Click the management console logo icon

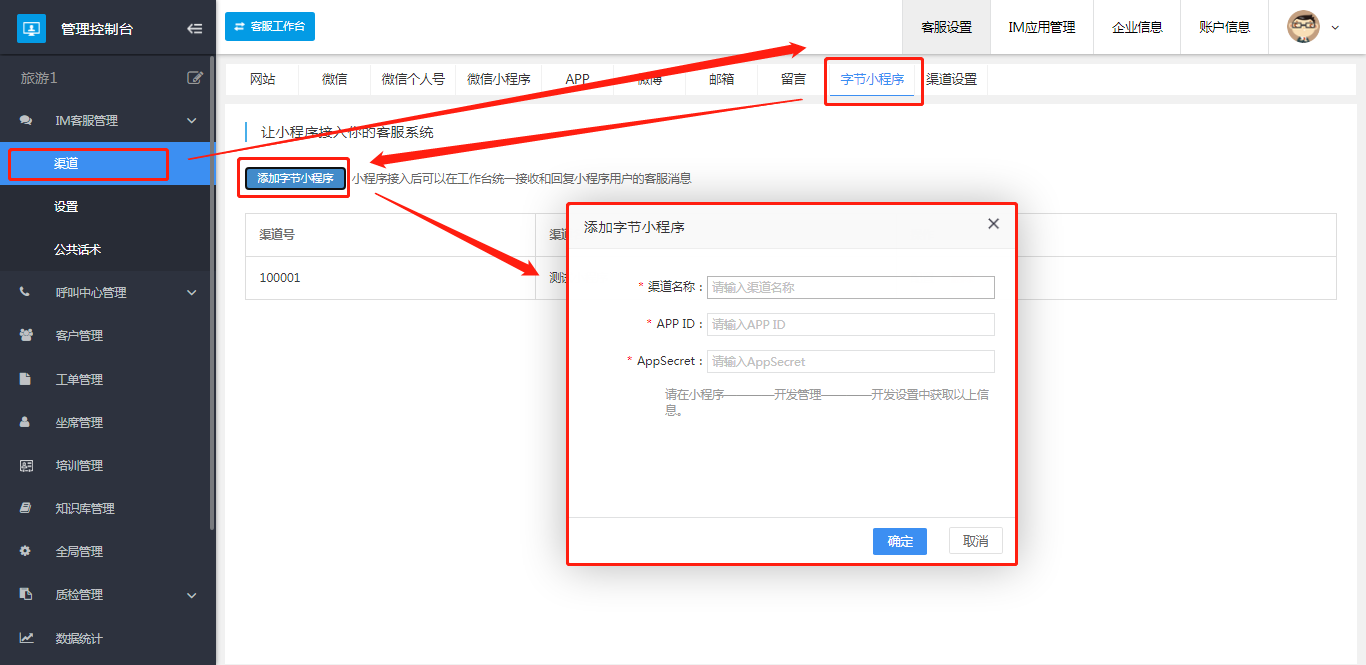32,29
